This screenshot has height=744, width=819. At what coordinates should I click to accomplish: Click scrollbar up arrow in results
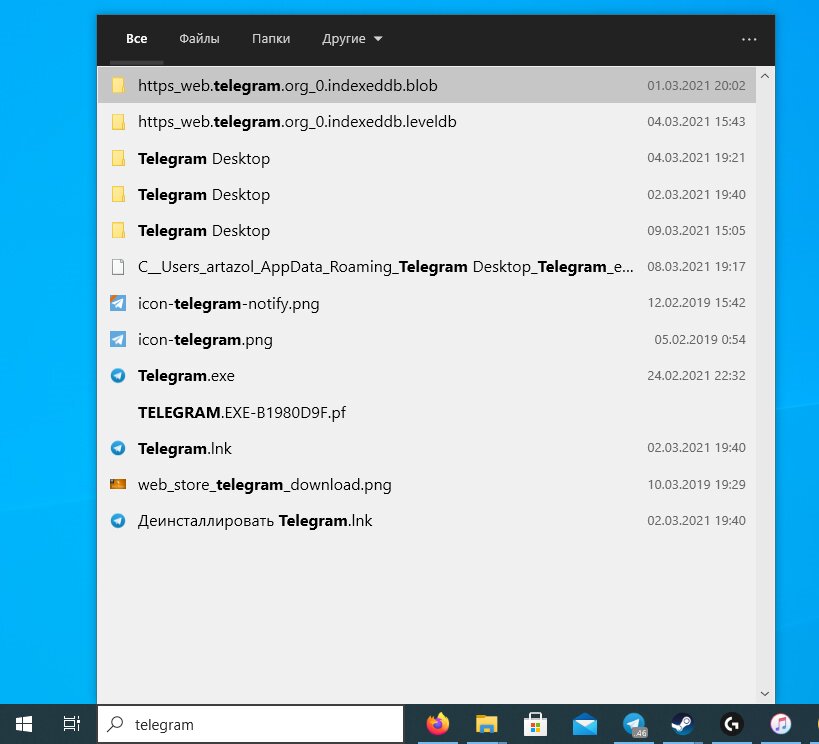click(765, 76)
